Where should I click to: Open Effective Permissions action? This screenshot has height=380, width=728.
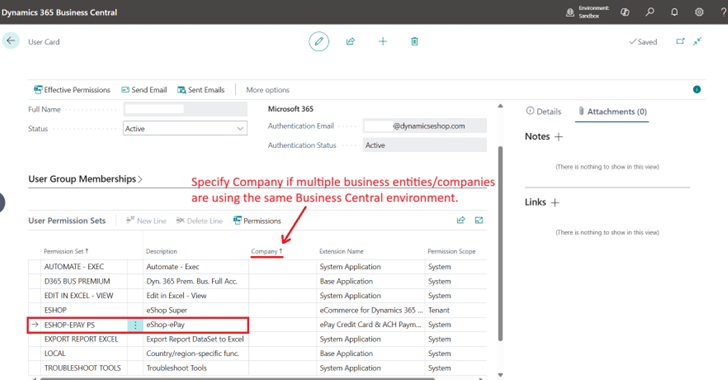click(72, 90)
